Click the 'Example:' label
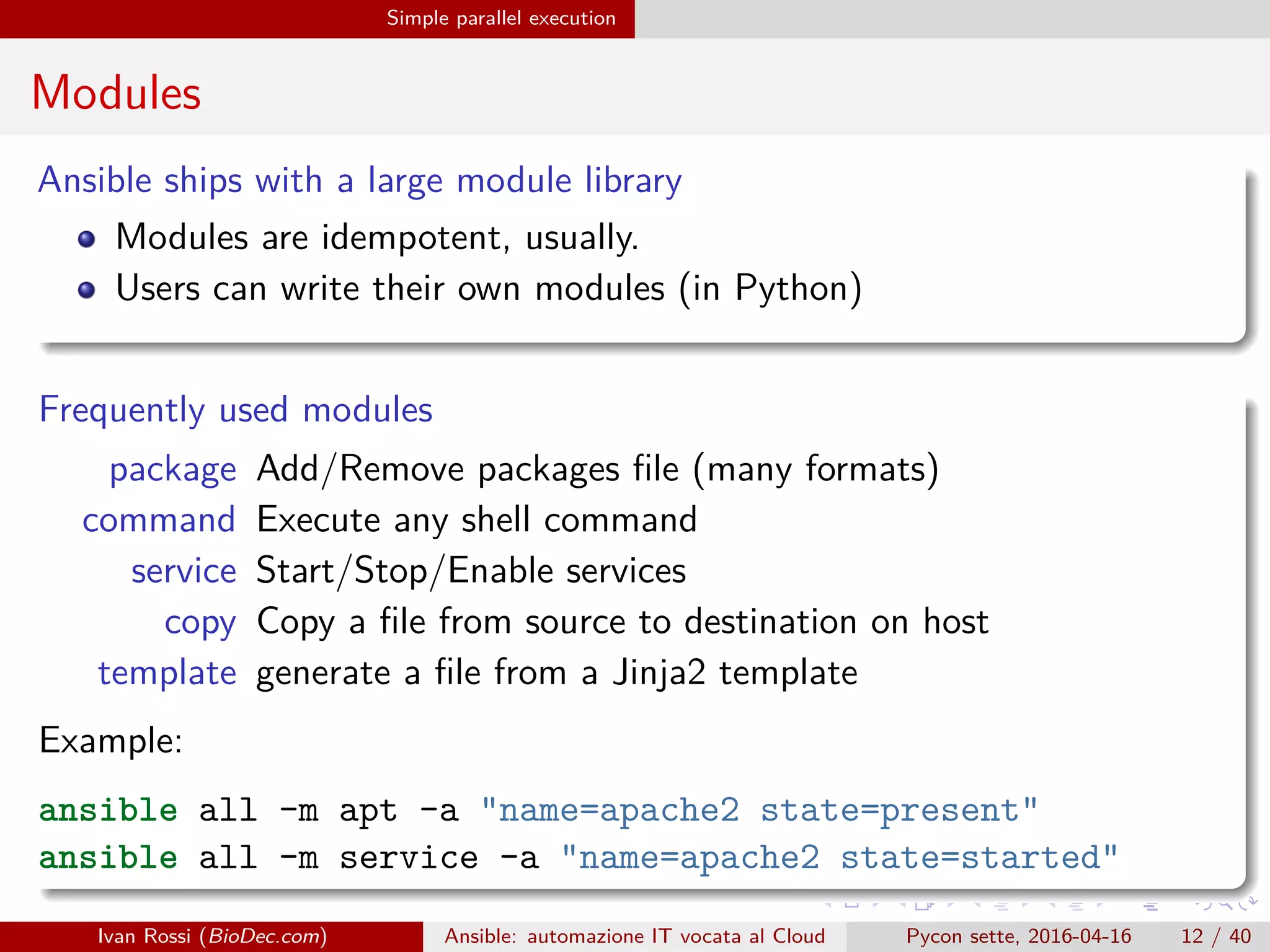 pos(111,740)
